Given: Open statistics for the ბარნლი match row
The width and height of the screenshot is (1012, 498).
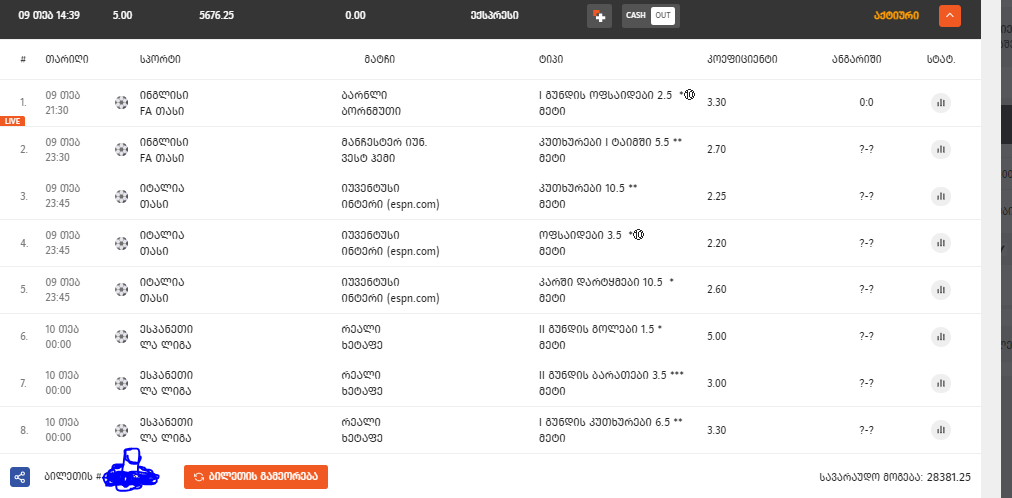Looking at the screenshot, I should (940, 103).
